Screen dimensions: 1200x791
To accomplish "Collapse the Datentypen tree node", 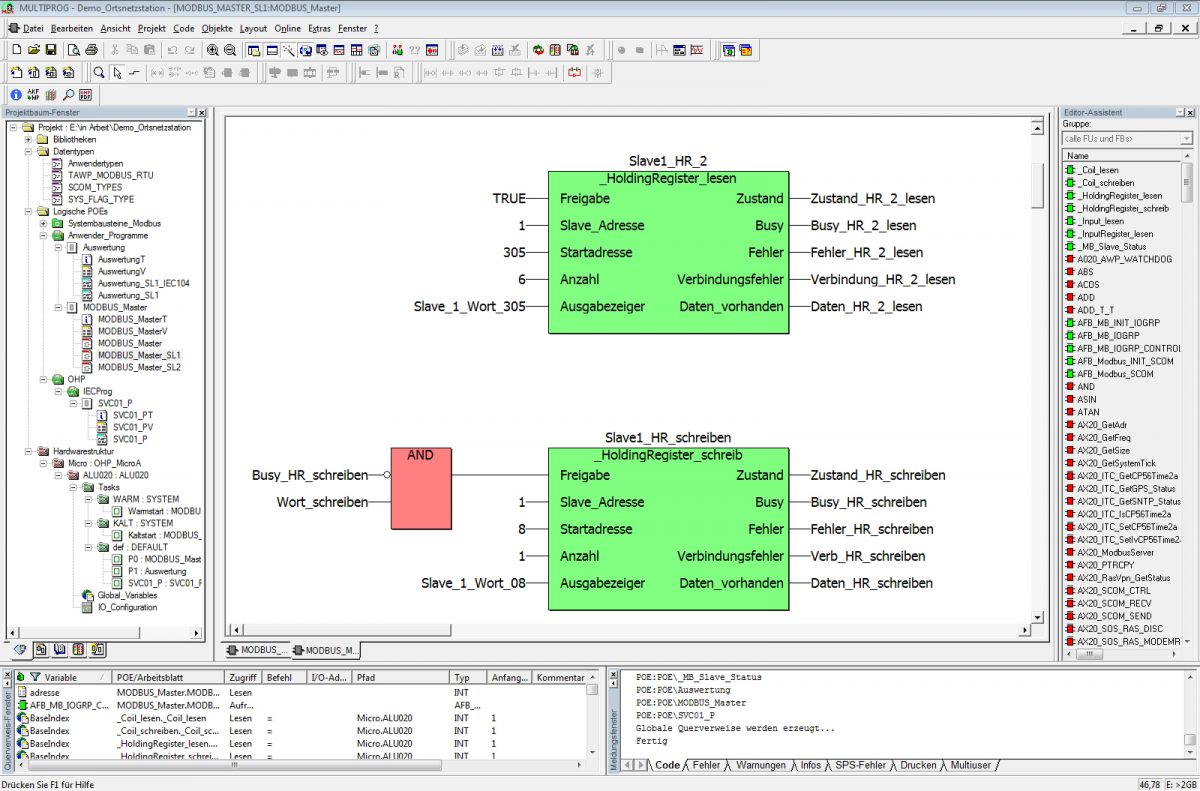I will point(29,151).
